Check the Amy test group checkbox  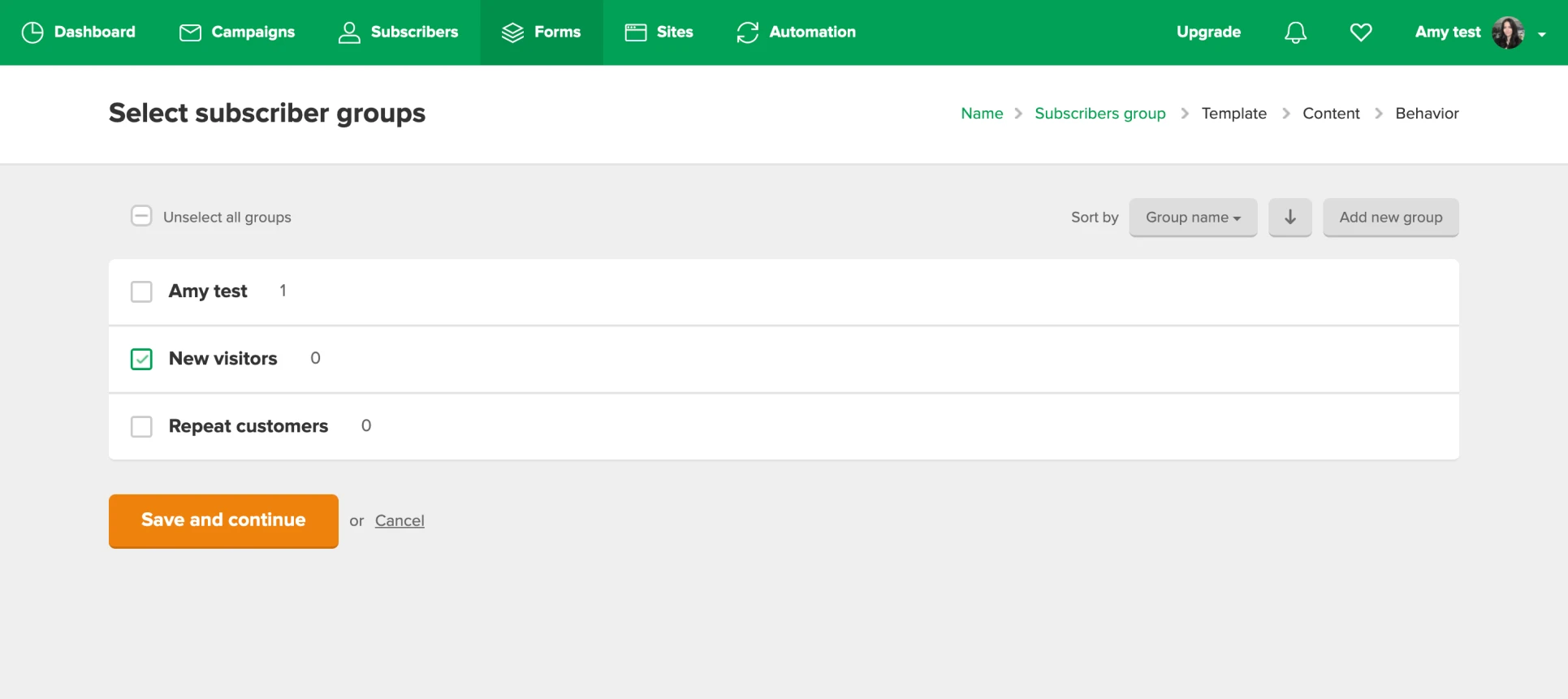(x=141, y=291)
